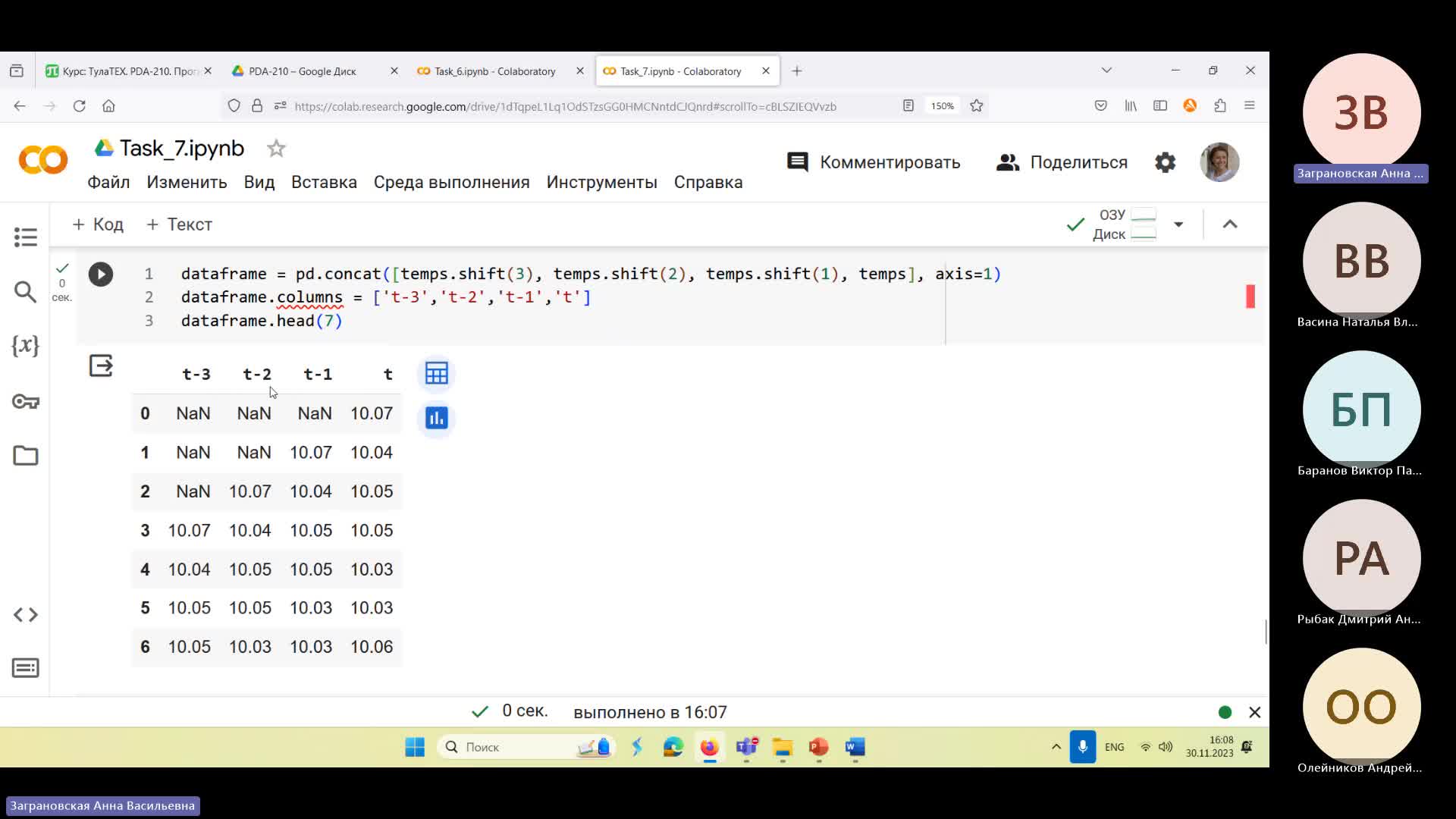1456x819 pixels.
Task: Open the Среда выполнения menu
Action: (x=451, y=183)
